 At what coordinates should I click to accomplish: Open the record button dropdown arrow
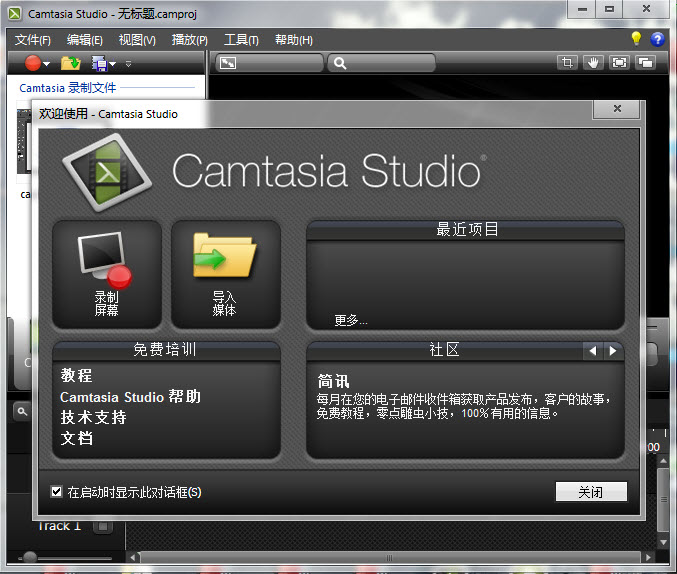tap(47, 64)
